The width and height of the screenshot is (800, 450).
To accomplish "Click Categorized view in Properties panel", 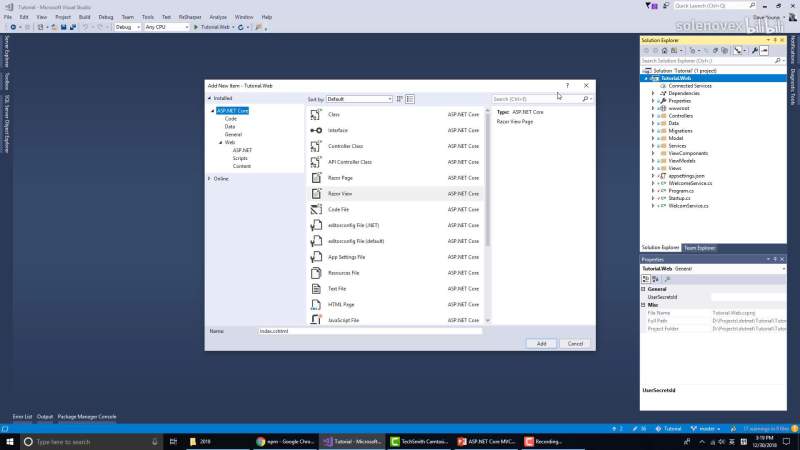I will (x=646, y=279).
